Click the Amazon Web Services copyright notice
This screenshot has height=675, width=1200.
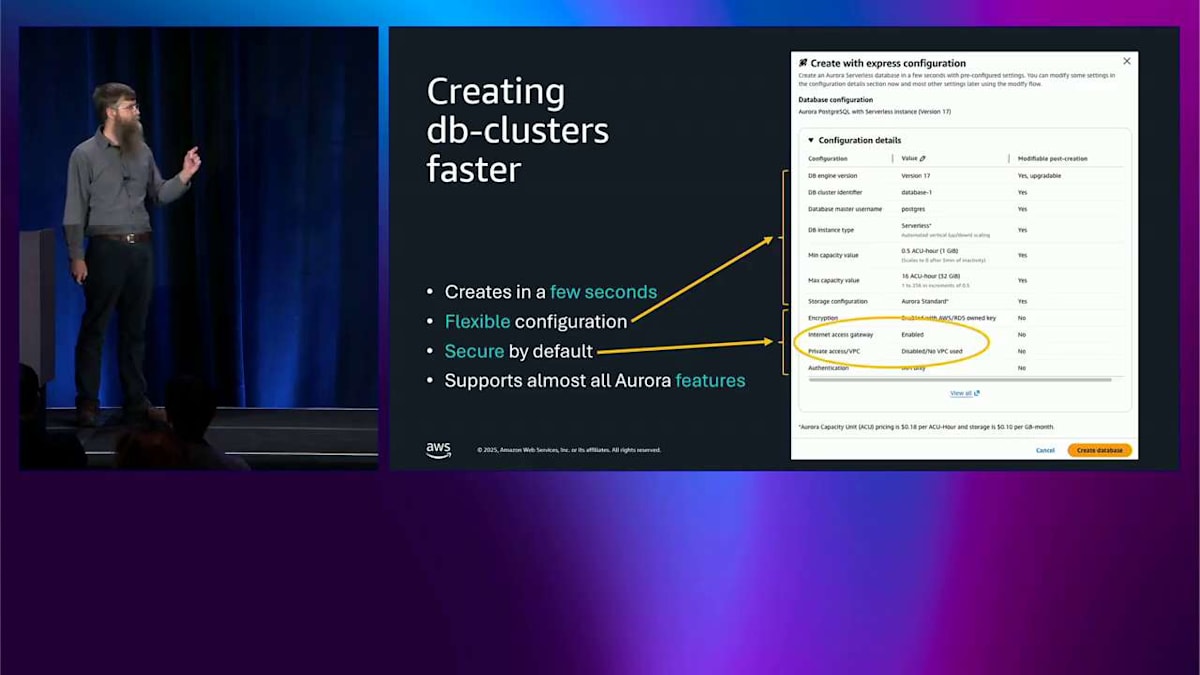click(x=569, y=450)
